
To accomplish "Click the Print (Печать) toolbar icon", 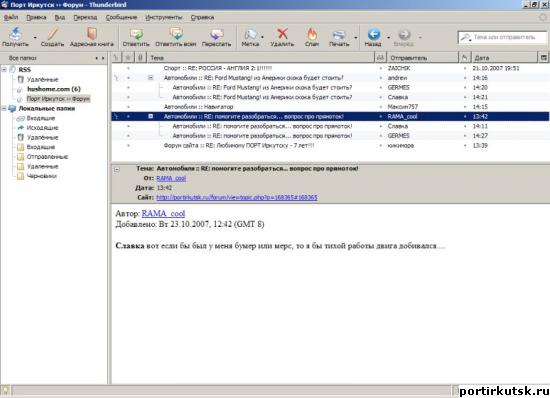I will point(339,34).
